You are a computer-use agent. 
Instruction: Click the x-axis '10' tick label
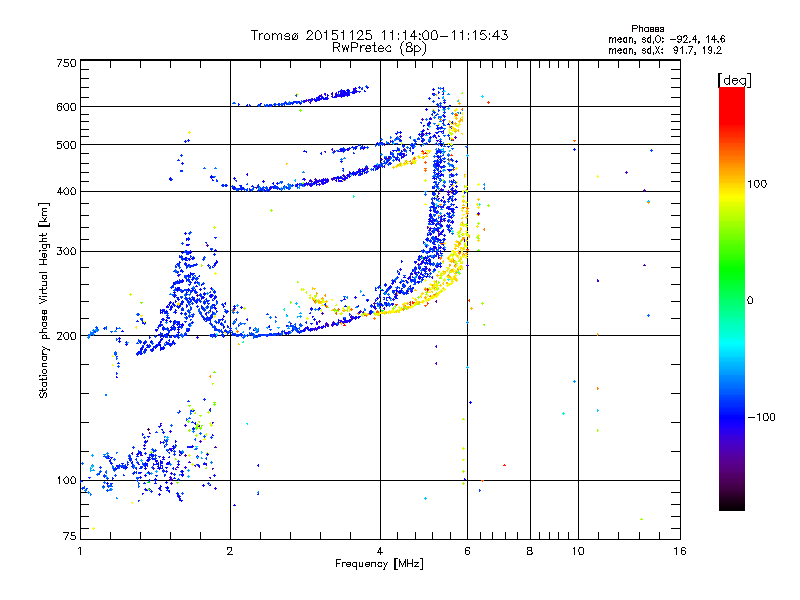[x=578, y=551]
